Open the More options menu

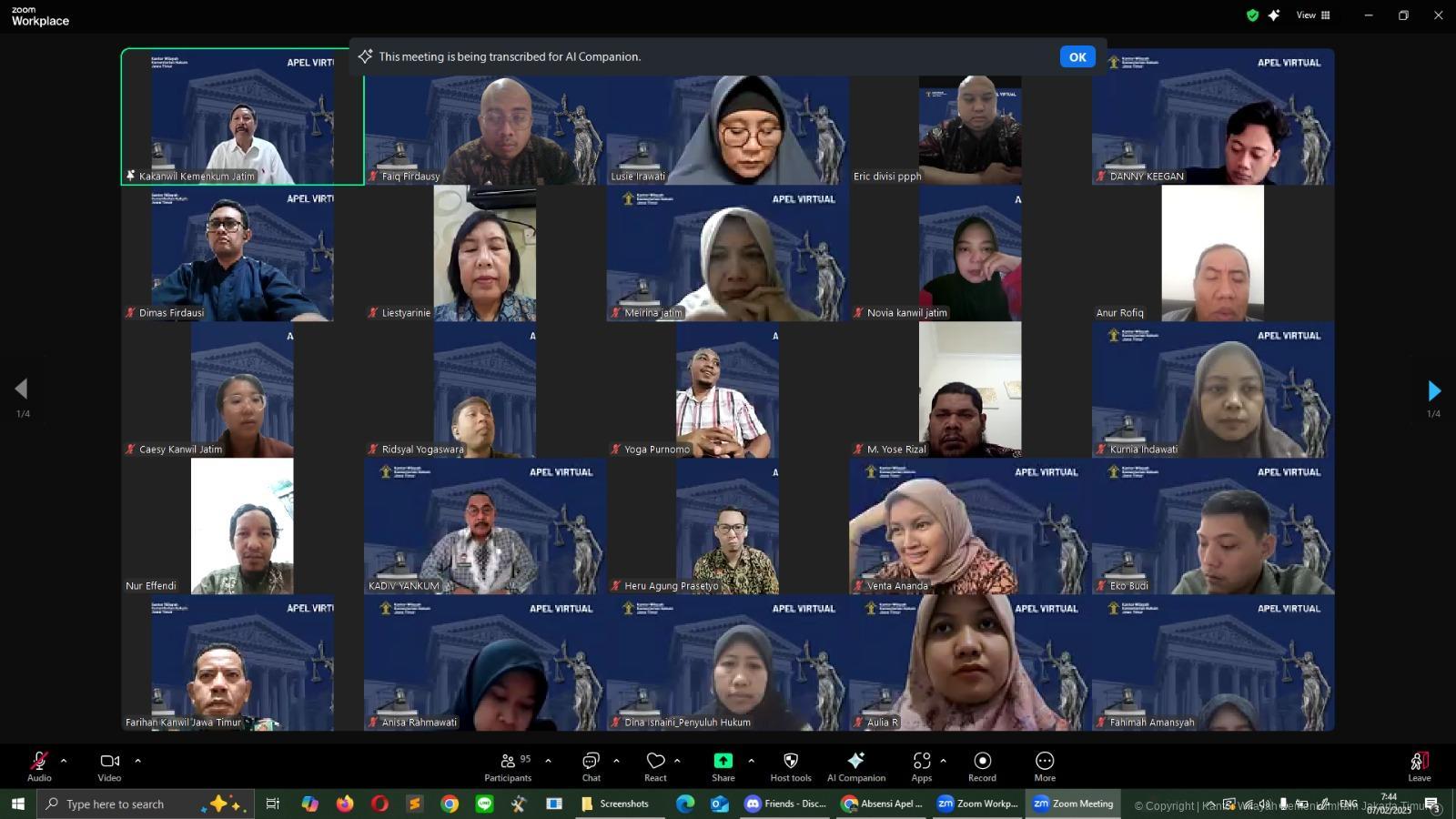1045,766
